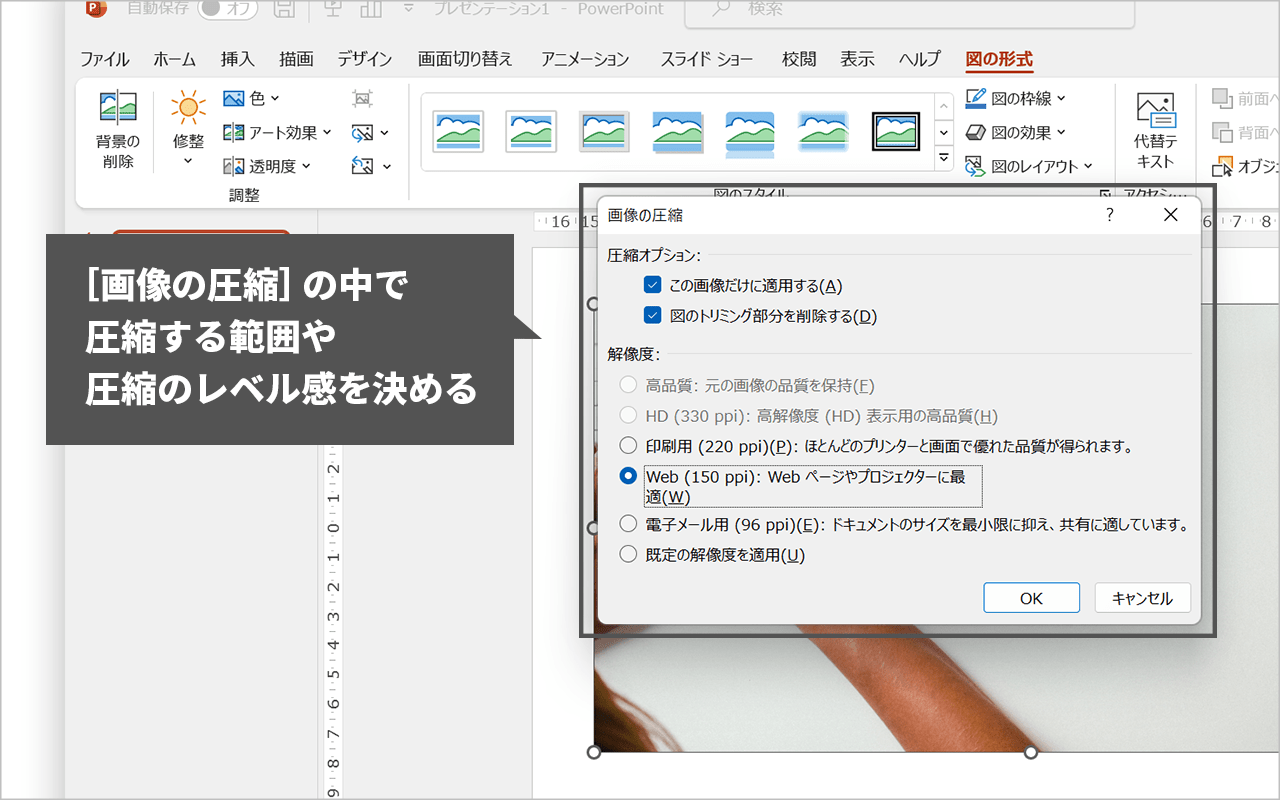Open the Corrections (修整) sun icon
The image size is (1280, 800).
pos(188,110)
